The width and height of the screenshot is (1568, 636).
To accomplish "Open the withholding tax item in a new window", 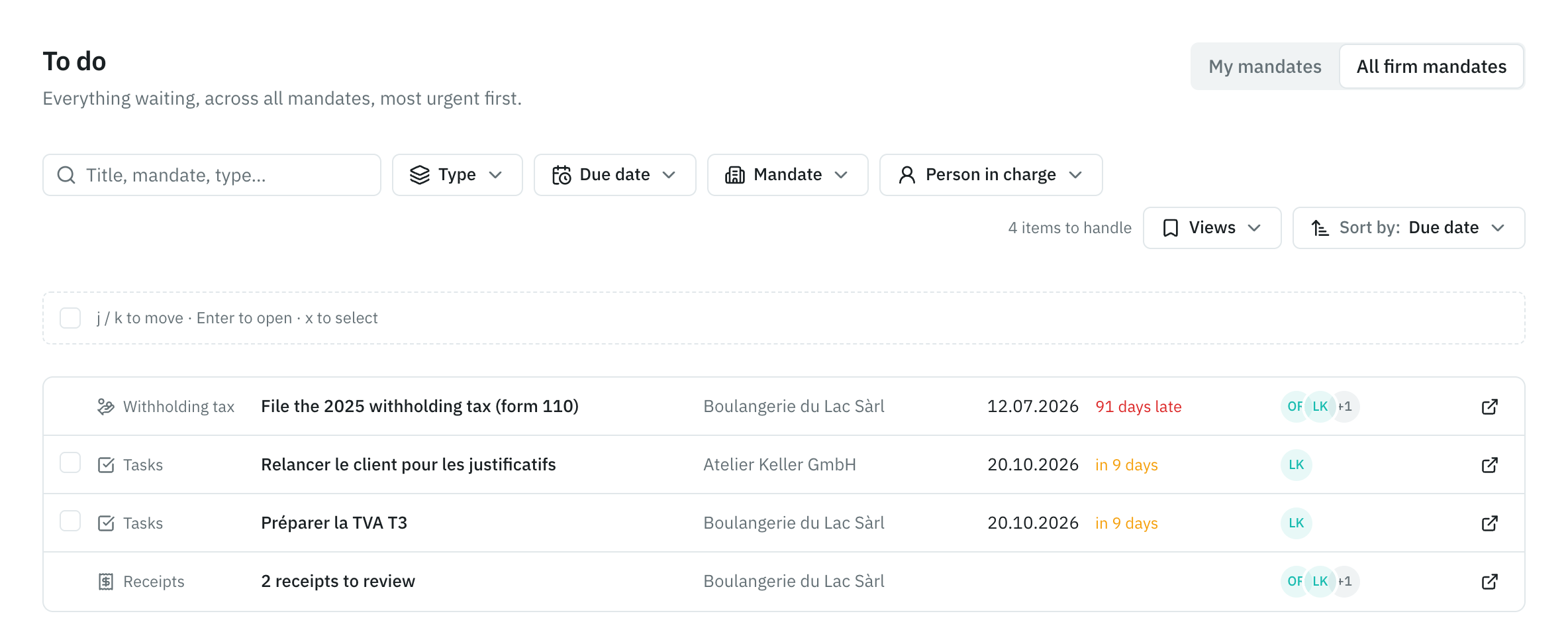I will click(x=1489, y=407).
